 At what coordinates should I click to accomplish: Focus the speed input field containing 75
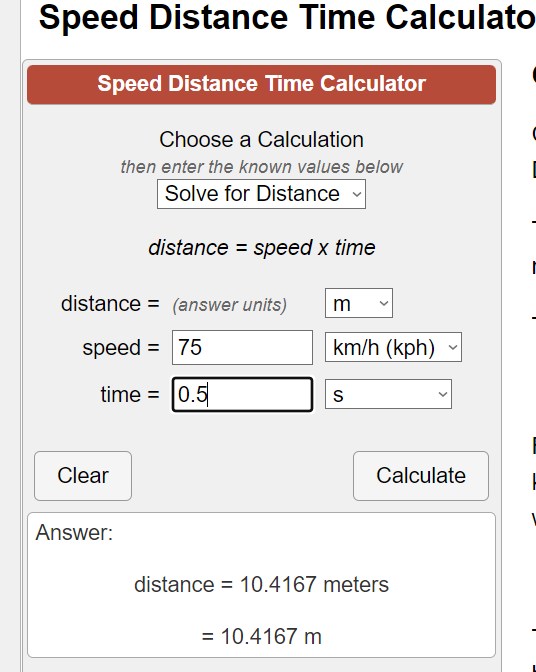[x=243, y=347]
